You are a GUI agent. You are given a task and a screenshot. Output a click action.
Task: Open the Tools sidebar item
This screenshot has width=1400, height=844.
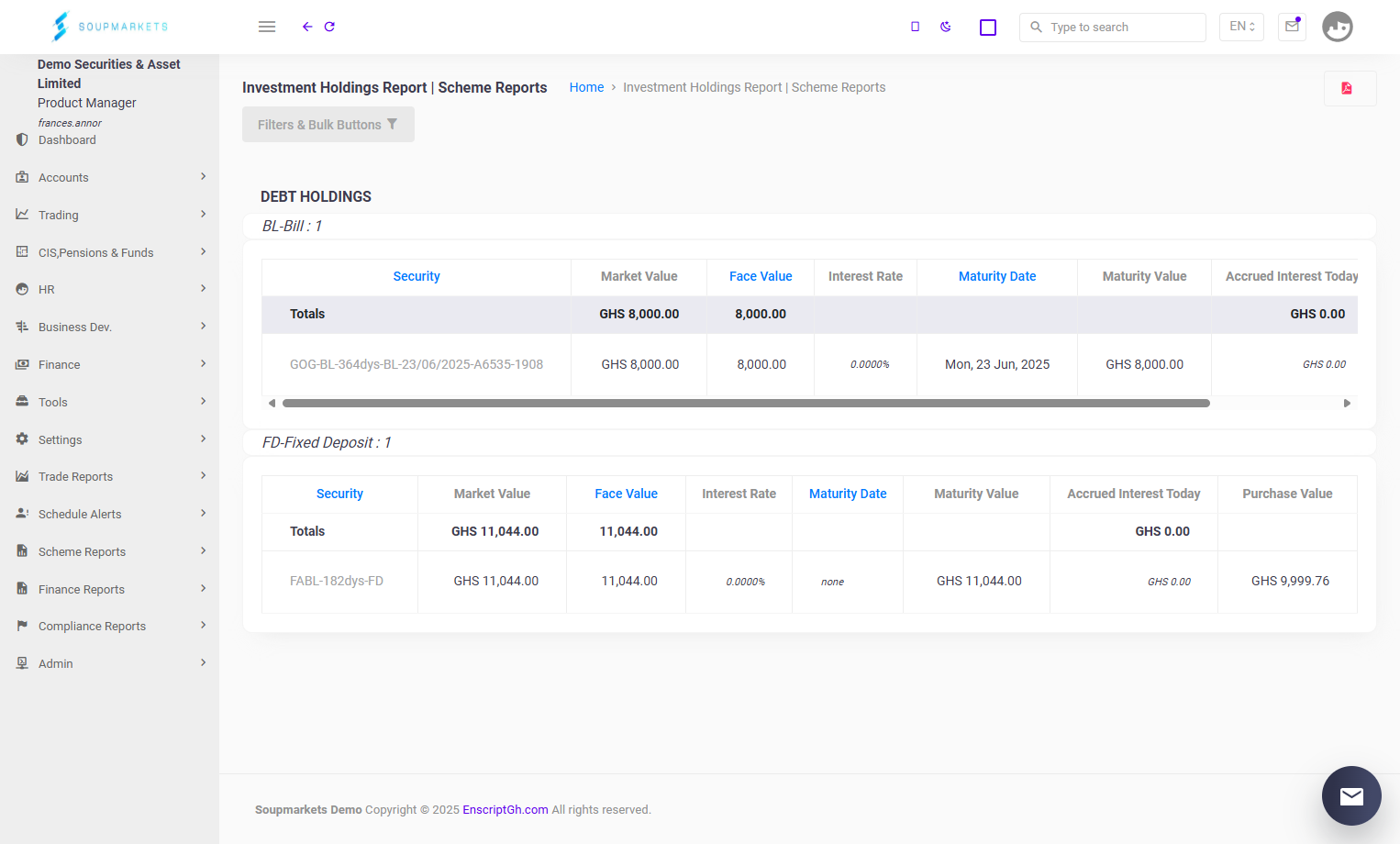click(x=110, y=402)
